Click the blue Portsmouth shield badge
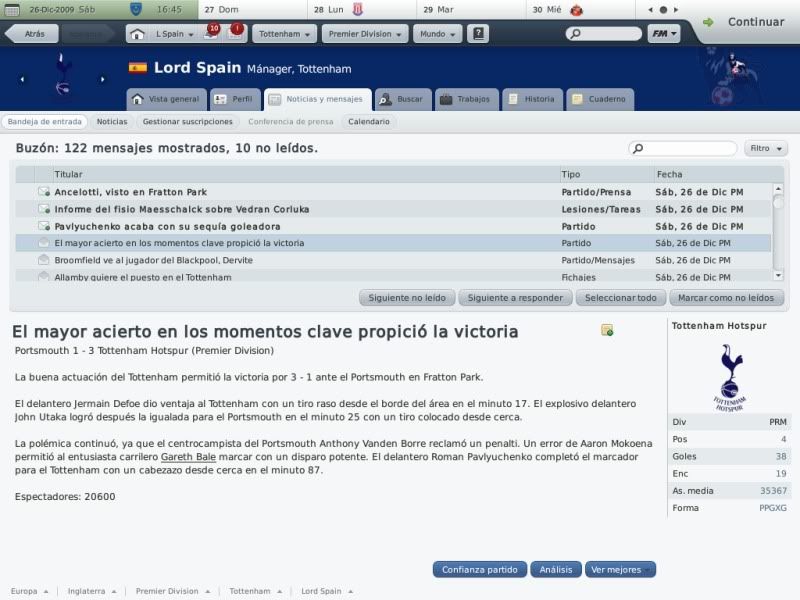The height and width of the screenshot is (600, 800). tap(136, 9)
